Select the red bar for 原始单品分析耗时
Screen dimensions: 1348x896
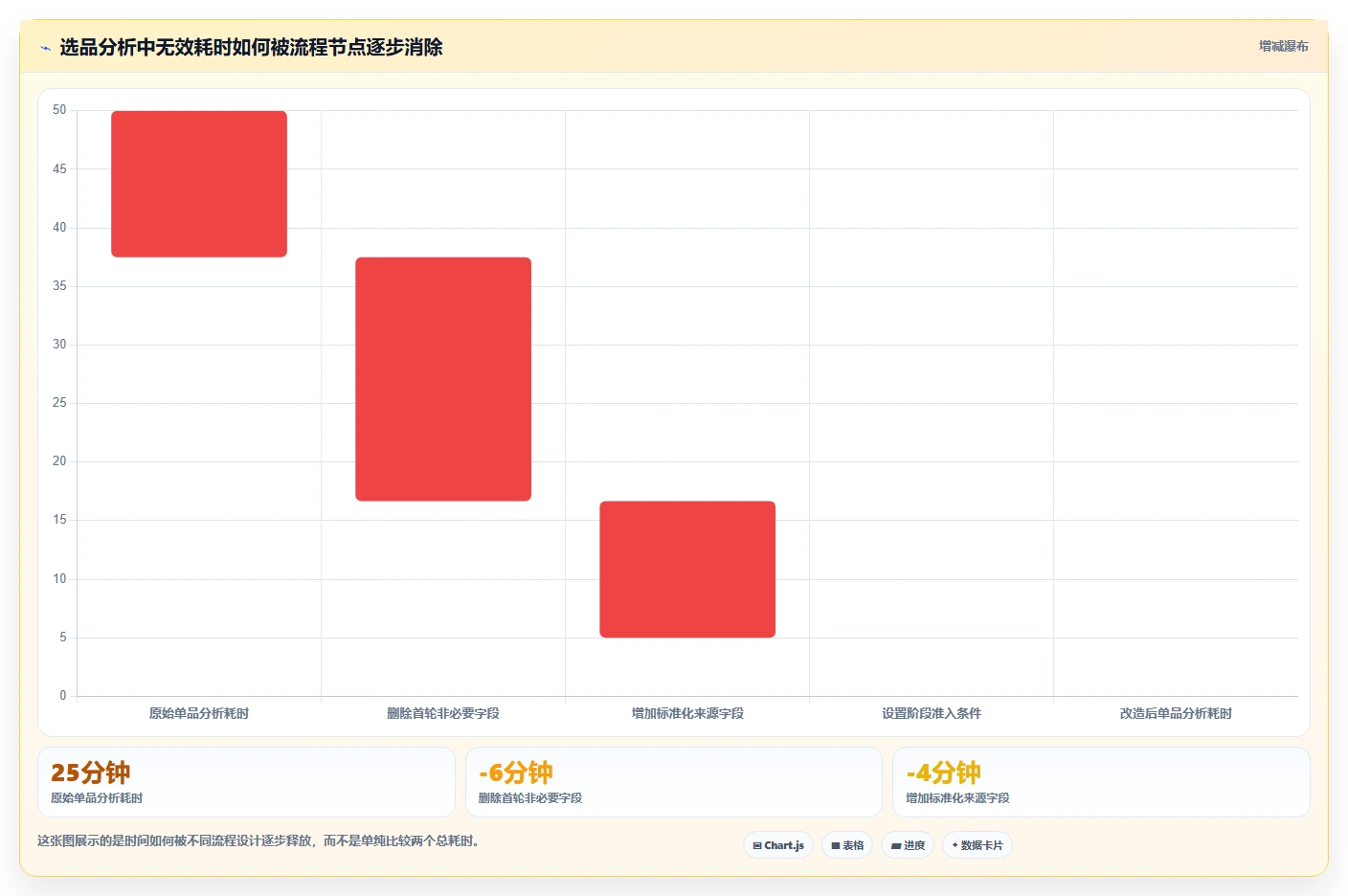(199, 184)
